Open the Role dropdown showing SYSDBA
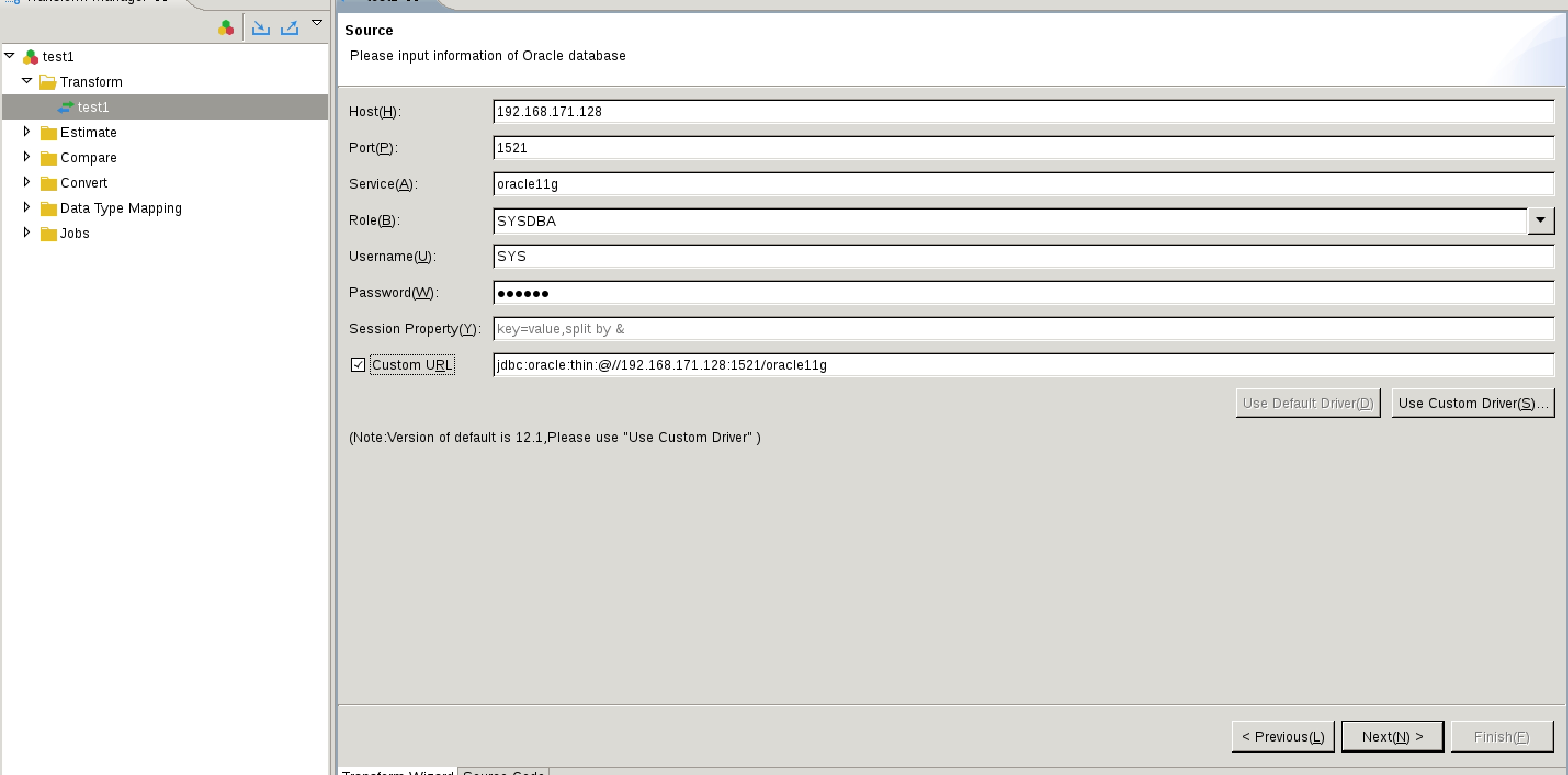The image size is (1568, 775). point(1542,220)
